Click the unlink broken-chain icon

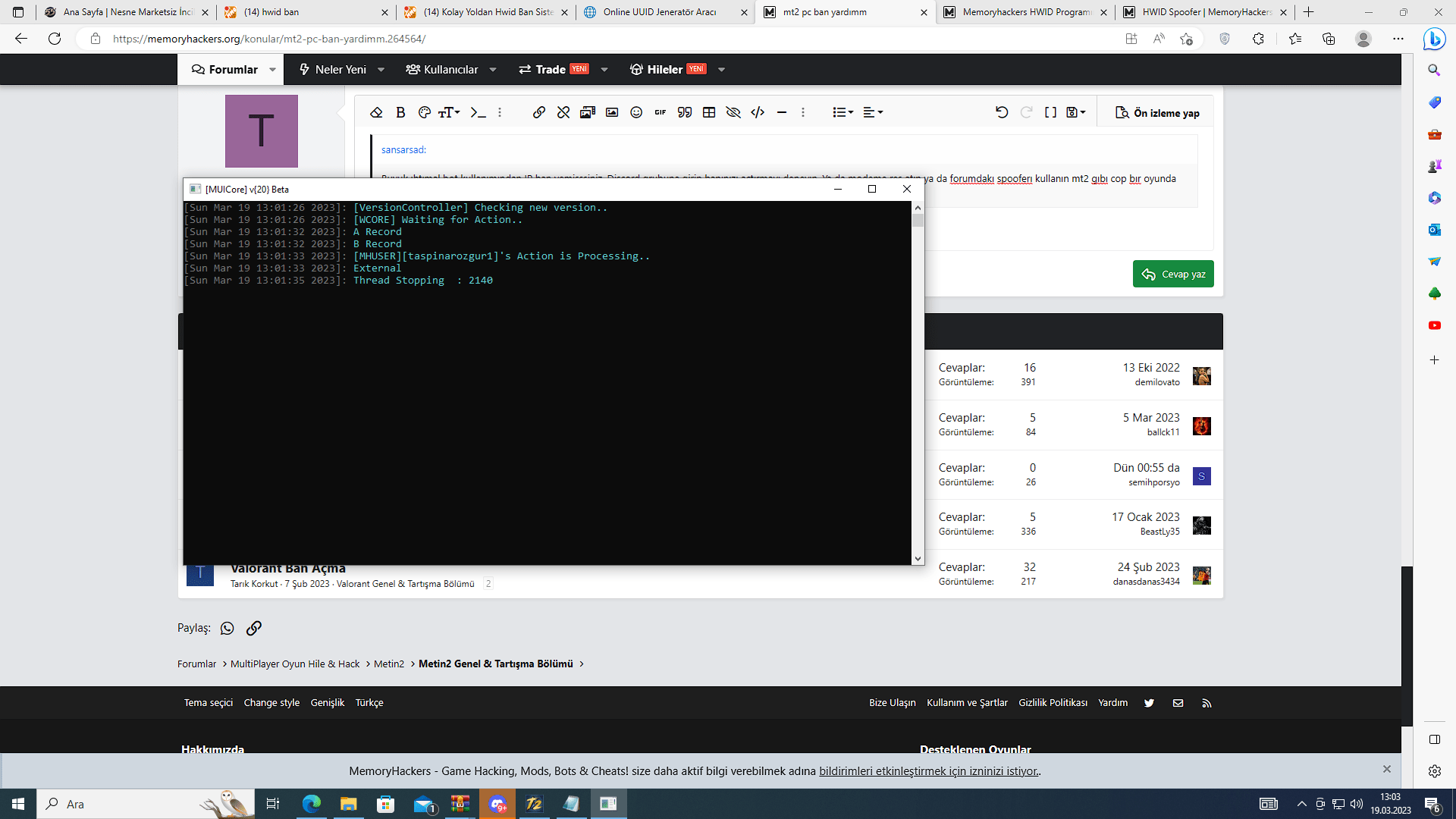point(563,112)
